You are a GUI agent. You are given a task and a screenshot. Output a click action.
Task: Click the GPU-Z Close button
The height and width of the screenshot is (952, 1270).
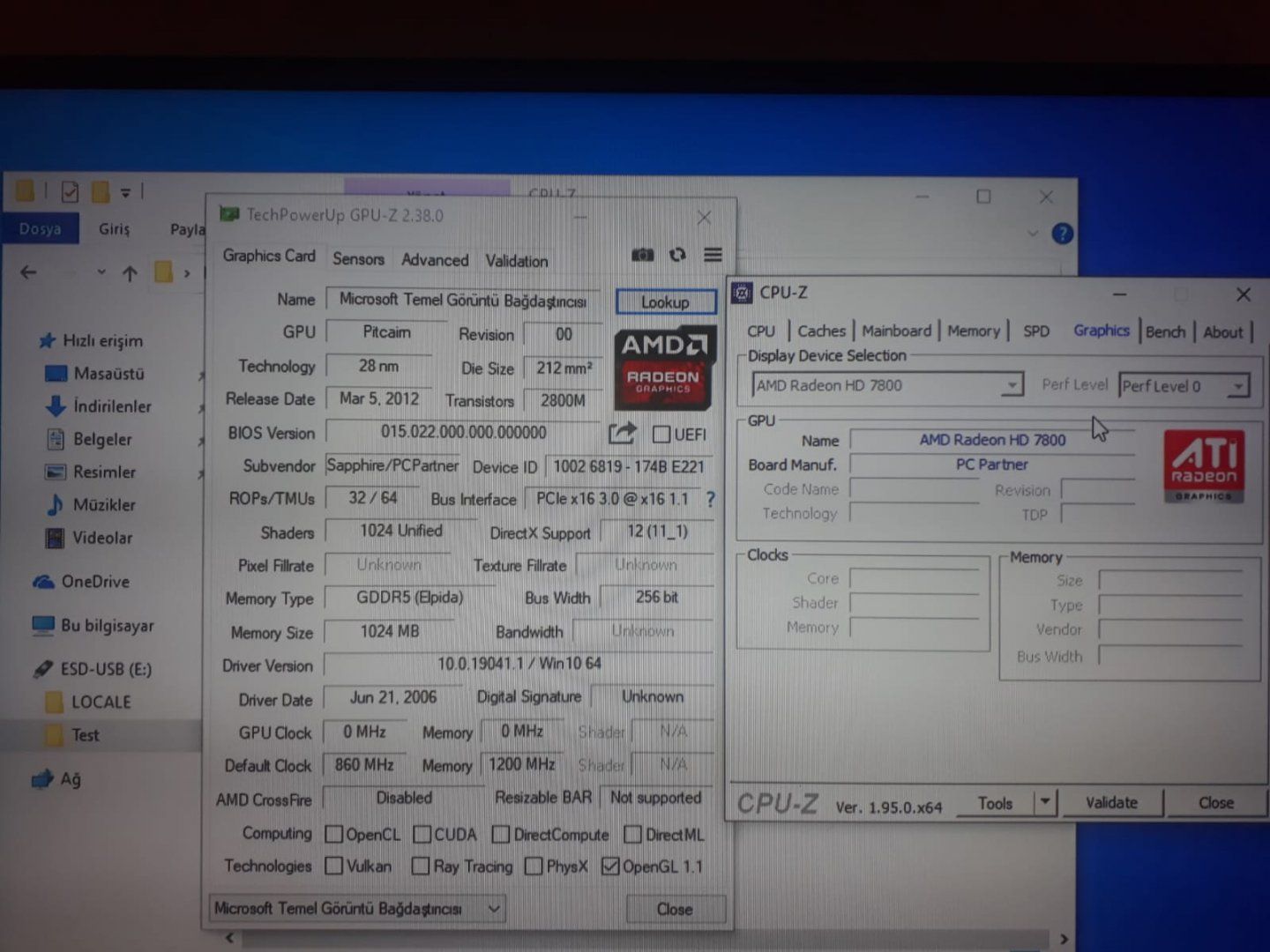coord(676,909)
